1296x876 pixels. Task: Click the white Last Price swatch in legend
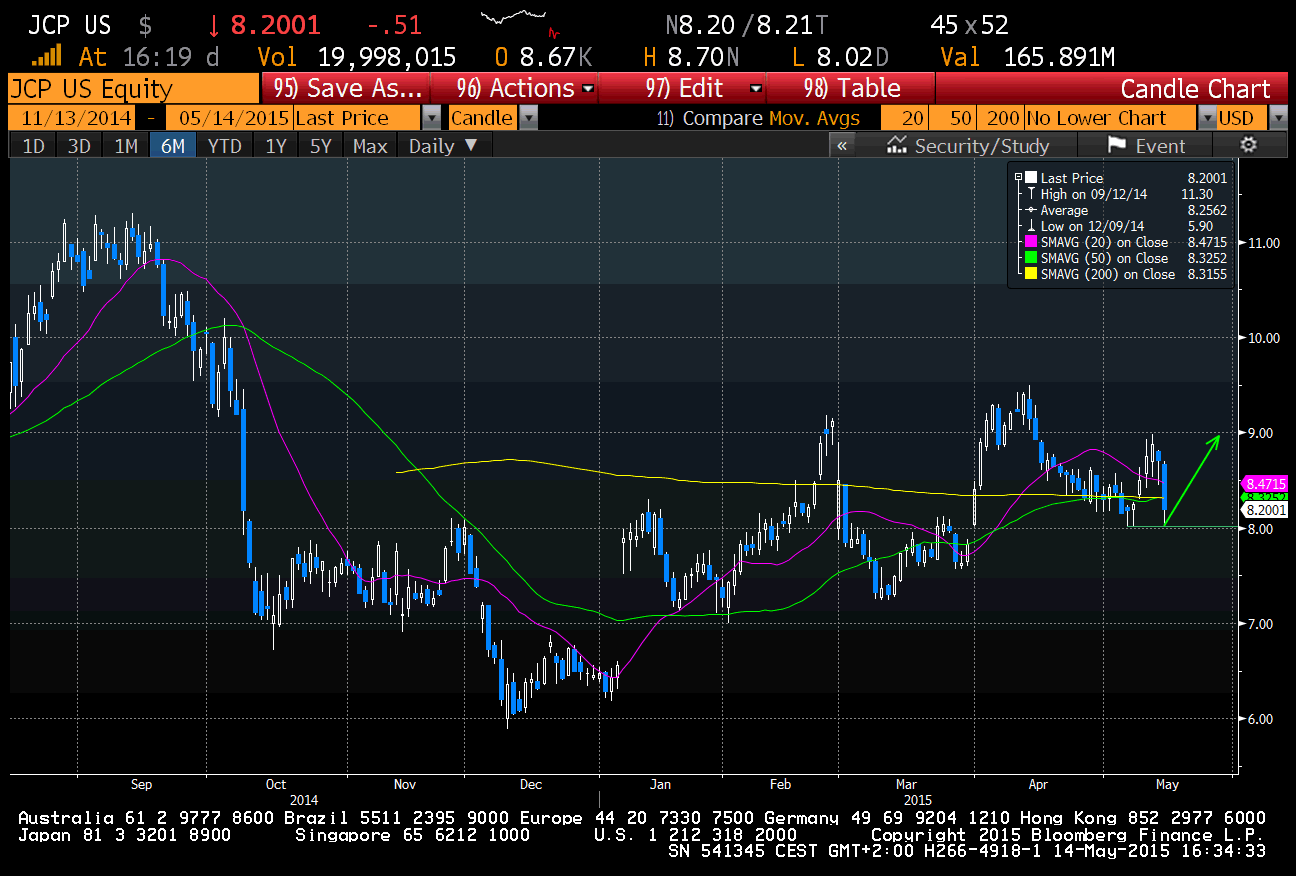pyautogui.click(x=1030, y=178)
